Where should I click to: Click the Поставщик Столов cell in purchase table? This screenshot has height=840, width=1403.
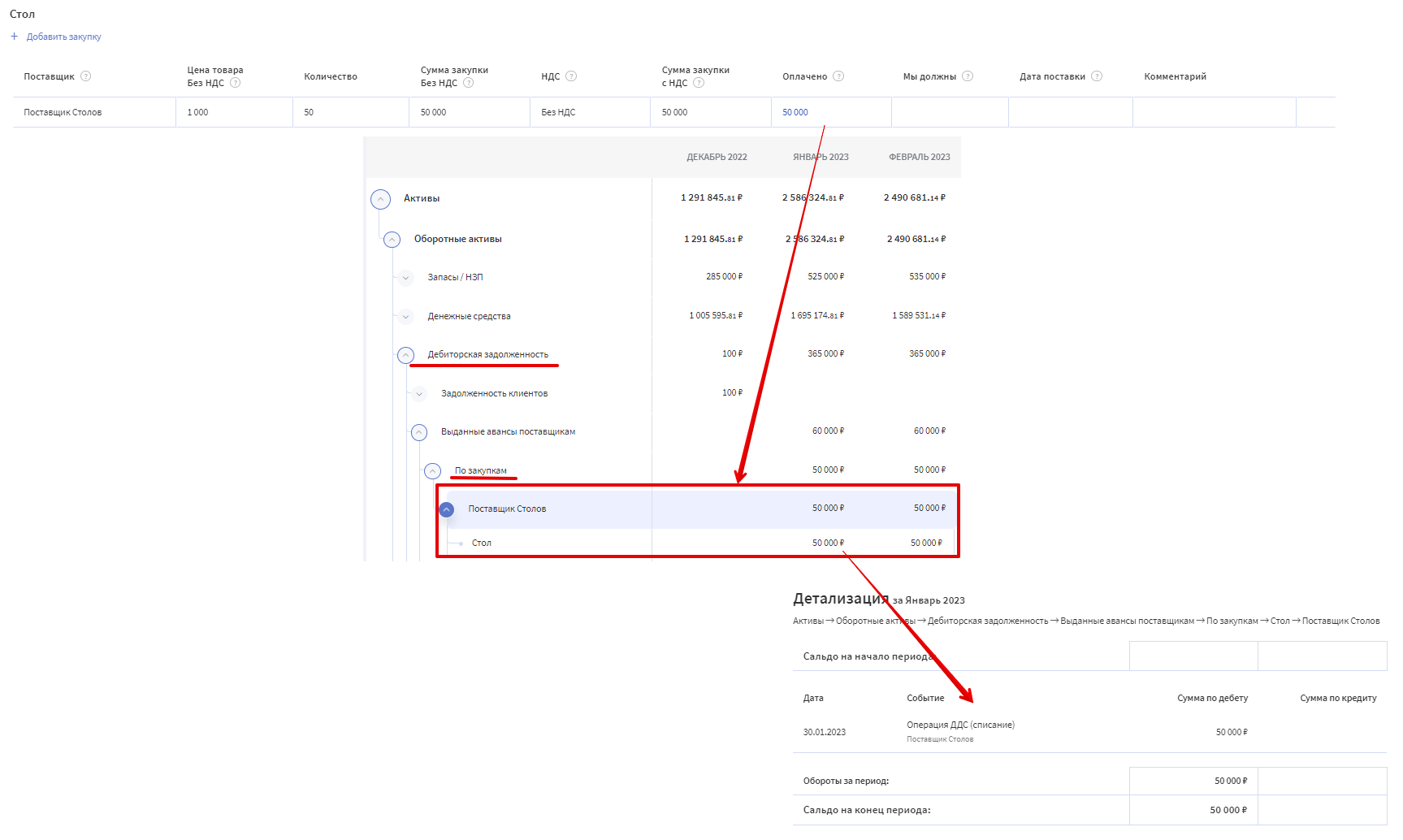[x=94, y=112]
